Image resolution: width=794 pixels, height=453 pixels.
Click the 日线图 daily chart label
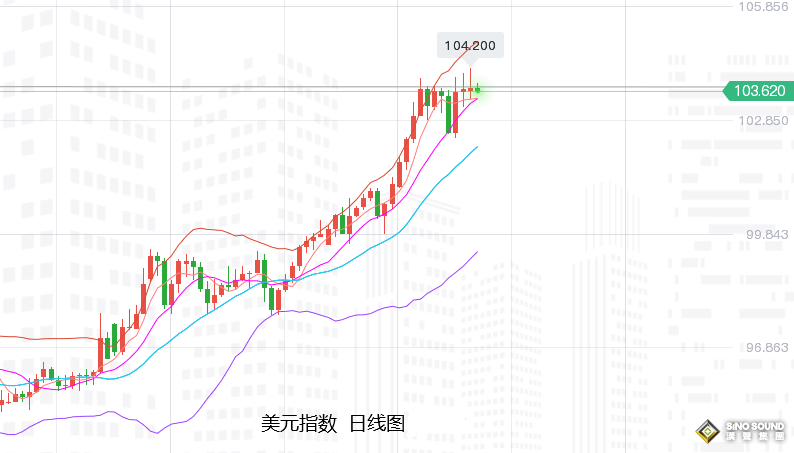377,424
